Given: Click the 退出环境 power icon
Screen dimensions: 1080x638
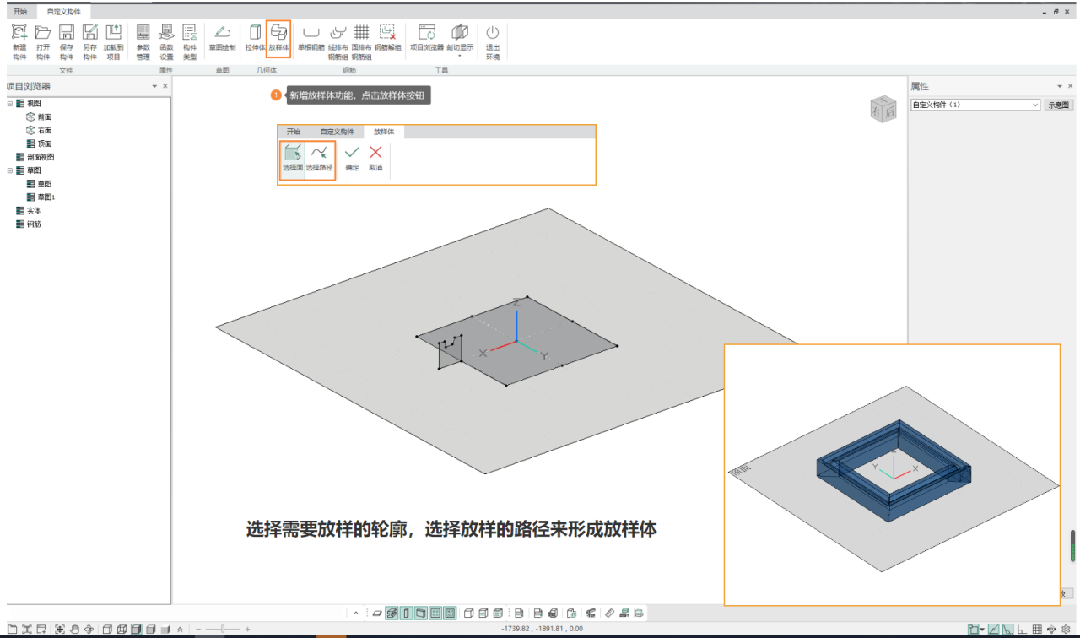Looking at the screenshot, I should tap(492, 38).
